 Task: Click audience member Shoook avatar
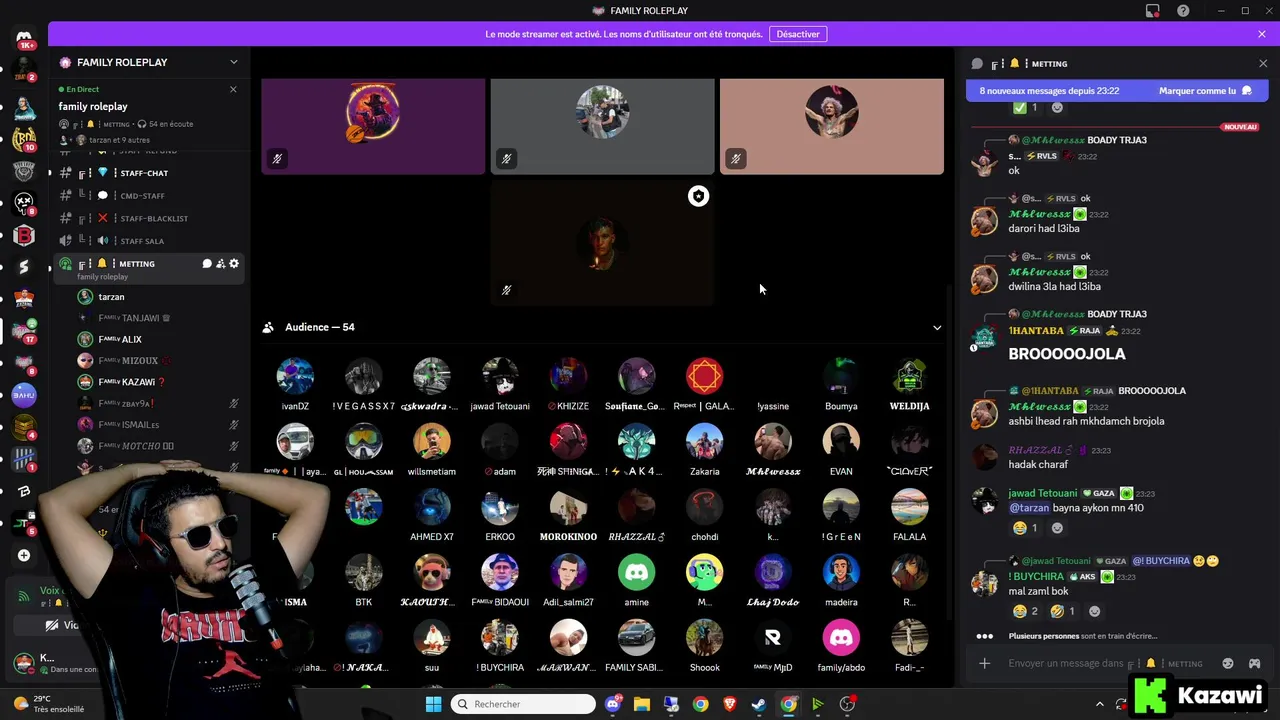click(704, 638)
